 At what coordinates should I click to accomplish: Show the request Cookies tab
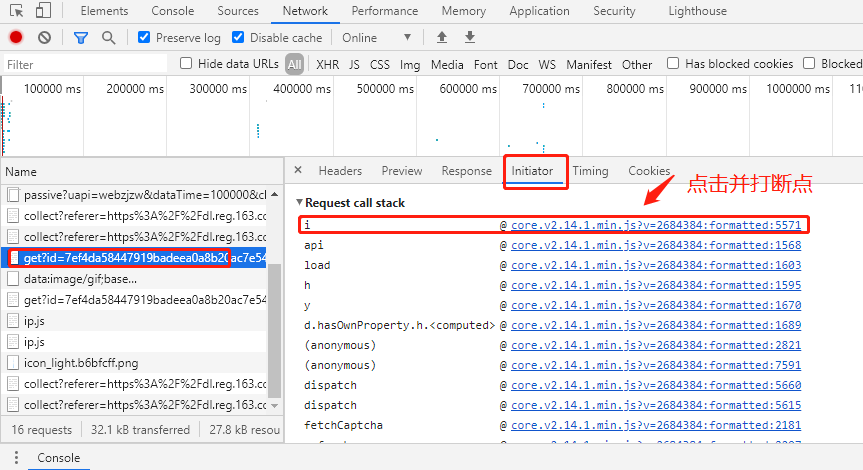coord(649,171)
